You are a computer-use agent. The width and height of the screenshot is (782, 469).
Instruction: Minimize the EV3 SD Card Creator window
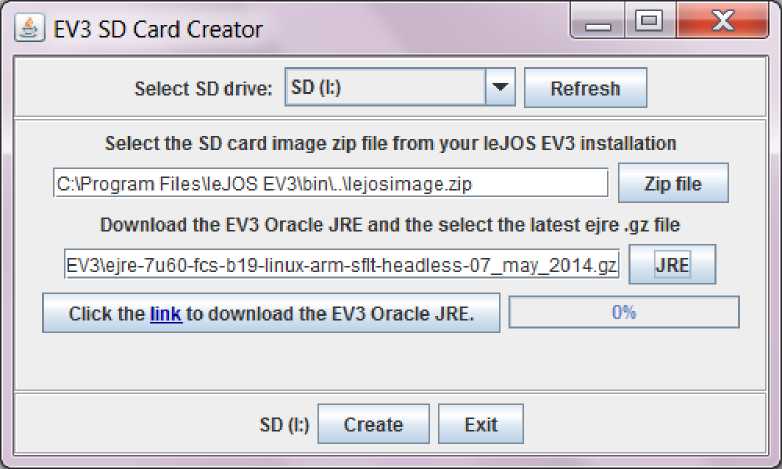pyautogui.click(x=598, y=22)
